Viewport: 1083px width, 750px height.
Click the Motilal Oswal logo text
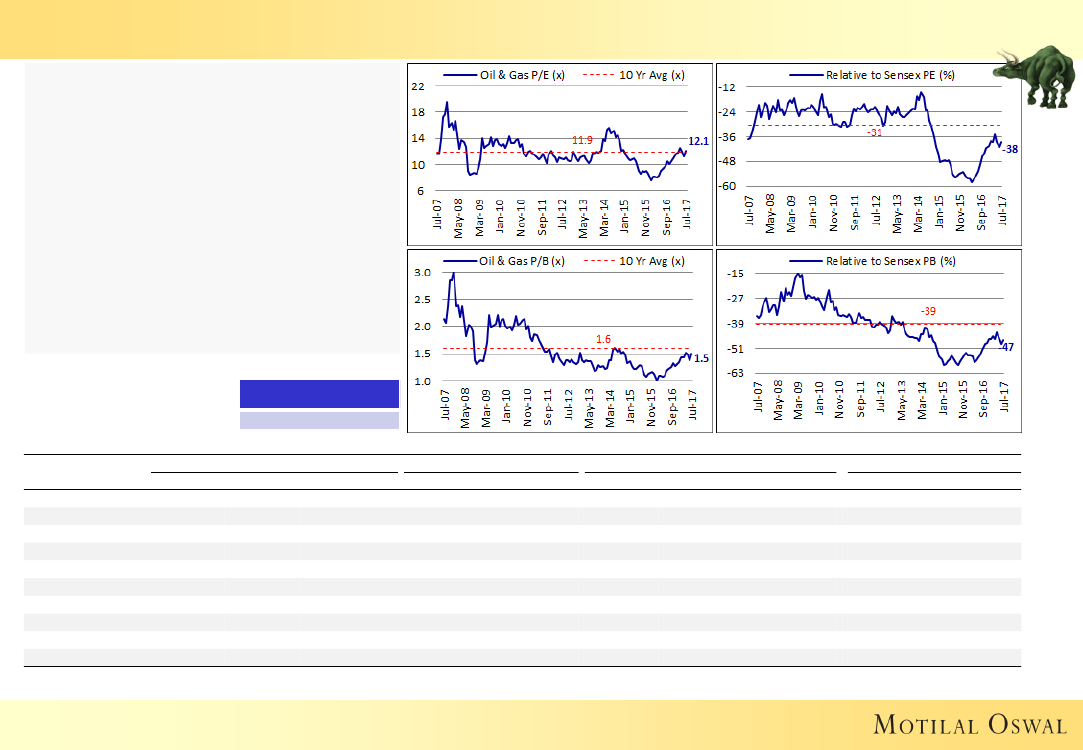click(x=970, y=724)
